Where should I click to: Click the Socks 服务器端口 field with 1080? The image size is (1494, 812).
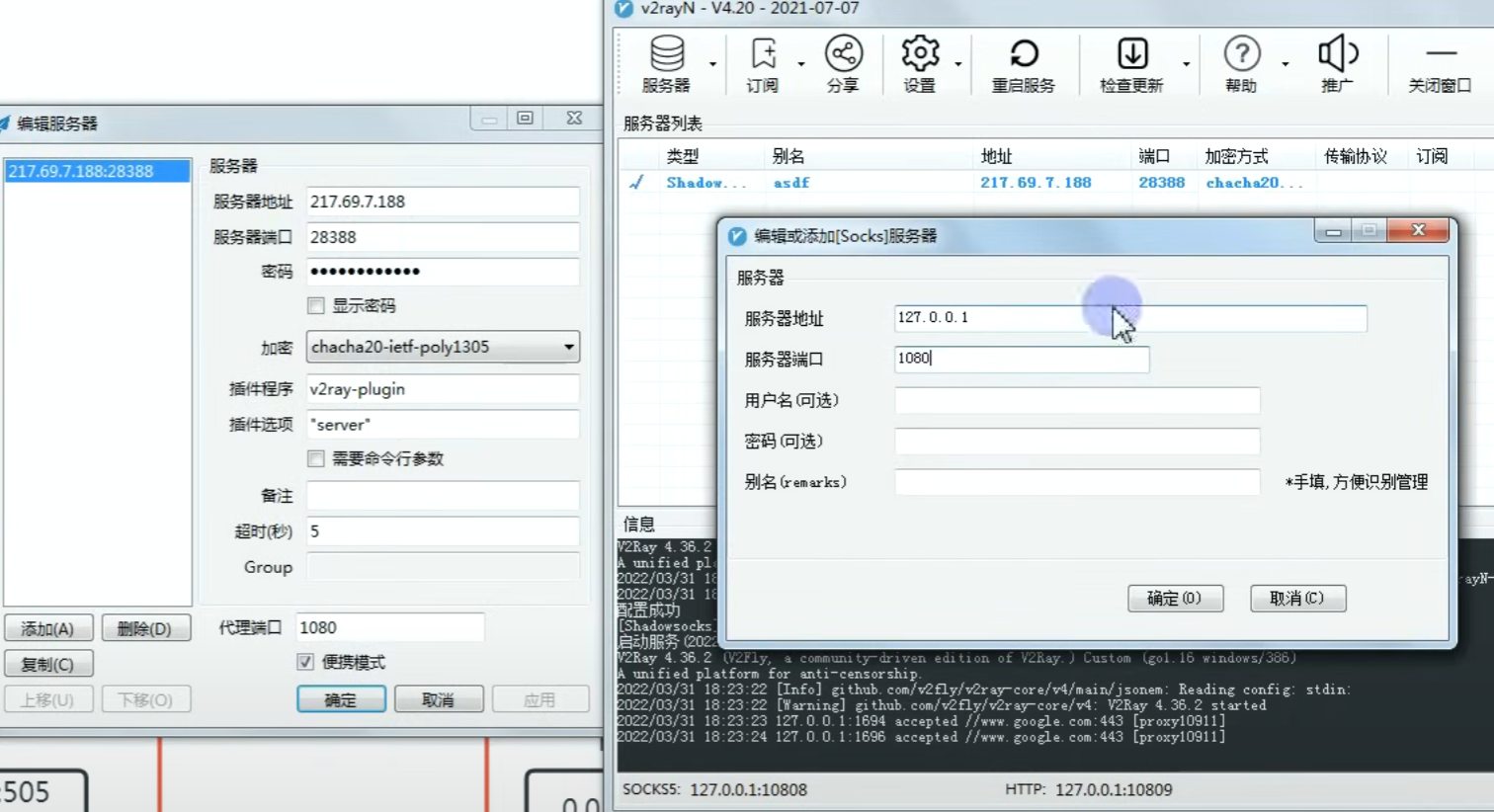[1022, 359]
